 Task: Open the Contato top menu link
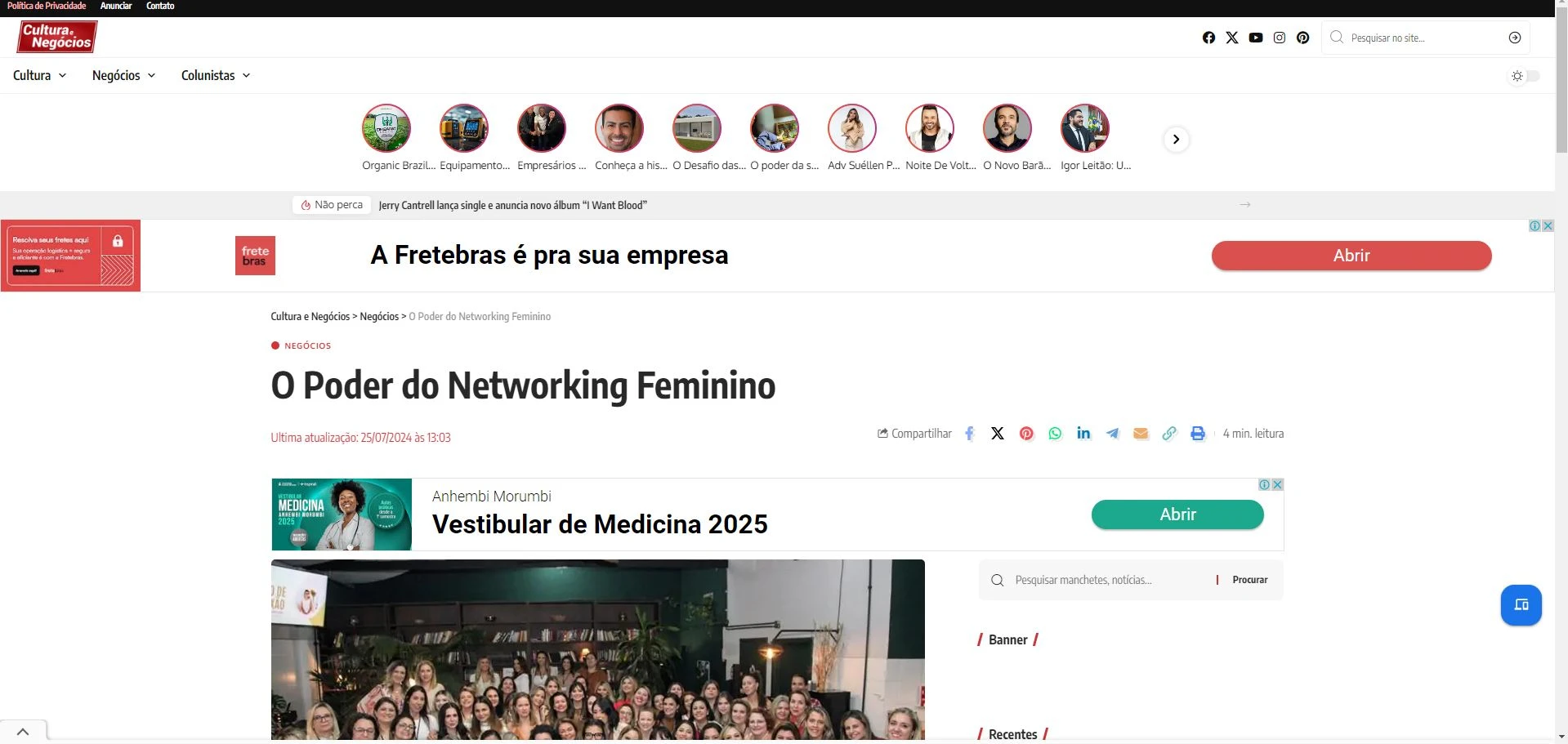[x=160, y=6]
